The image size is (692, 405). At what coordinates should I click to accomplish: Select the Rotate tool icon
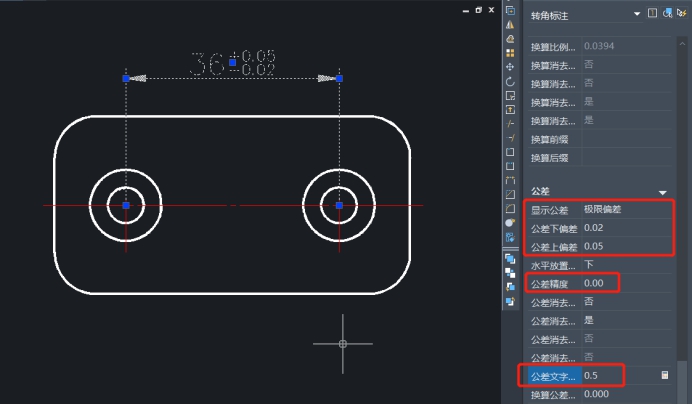pyautogui.click(x=510, y=81)
